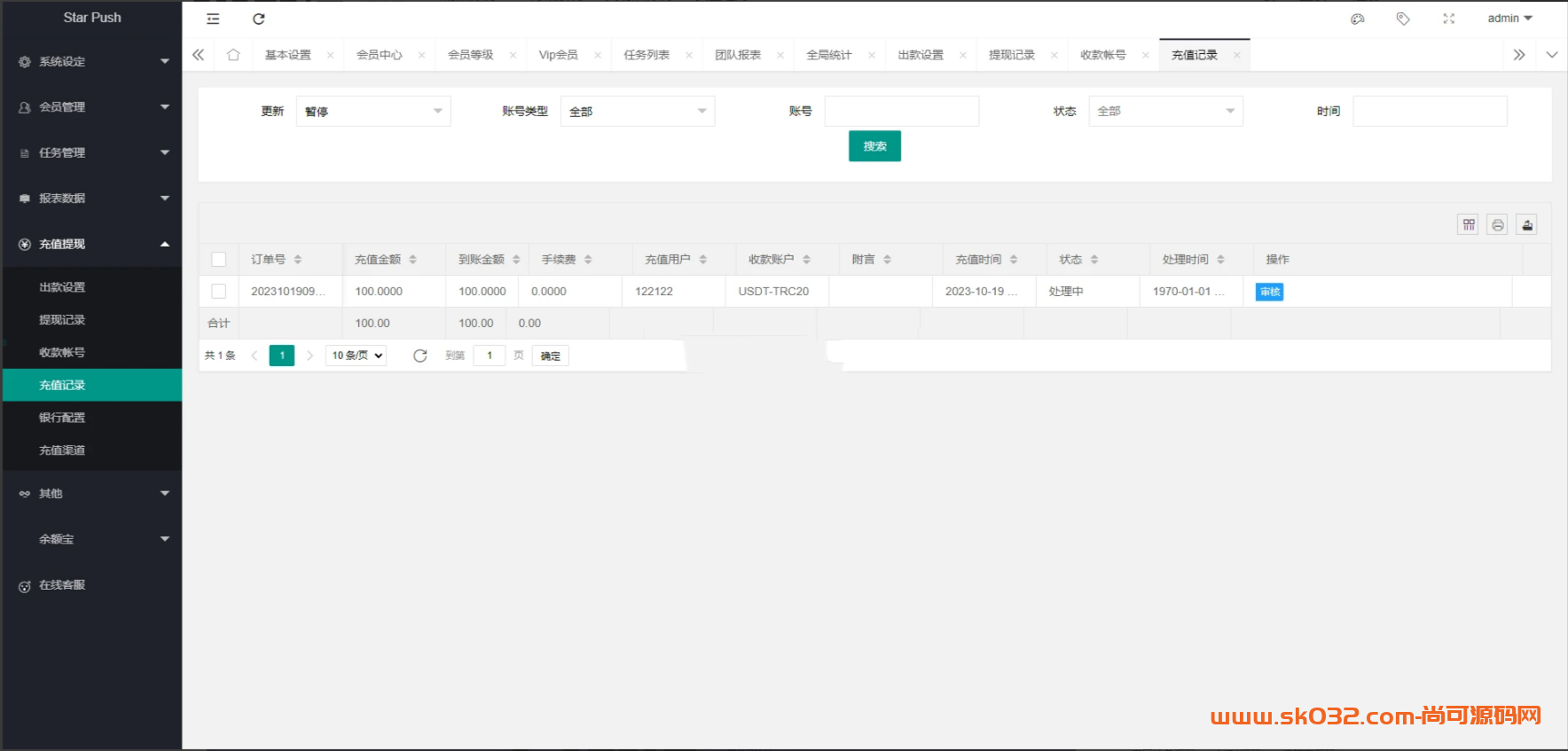
Task: Expand 系统设定 sidebar menu
Action: click(x=91, y=62)
